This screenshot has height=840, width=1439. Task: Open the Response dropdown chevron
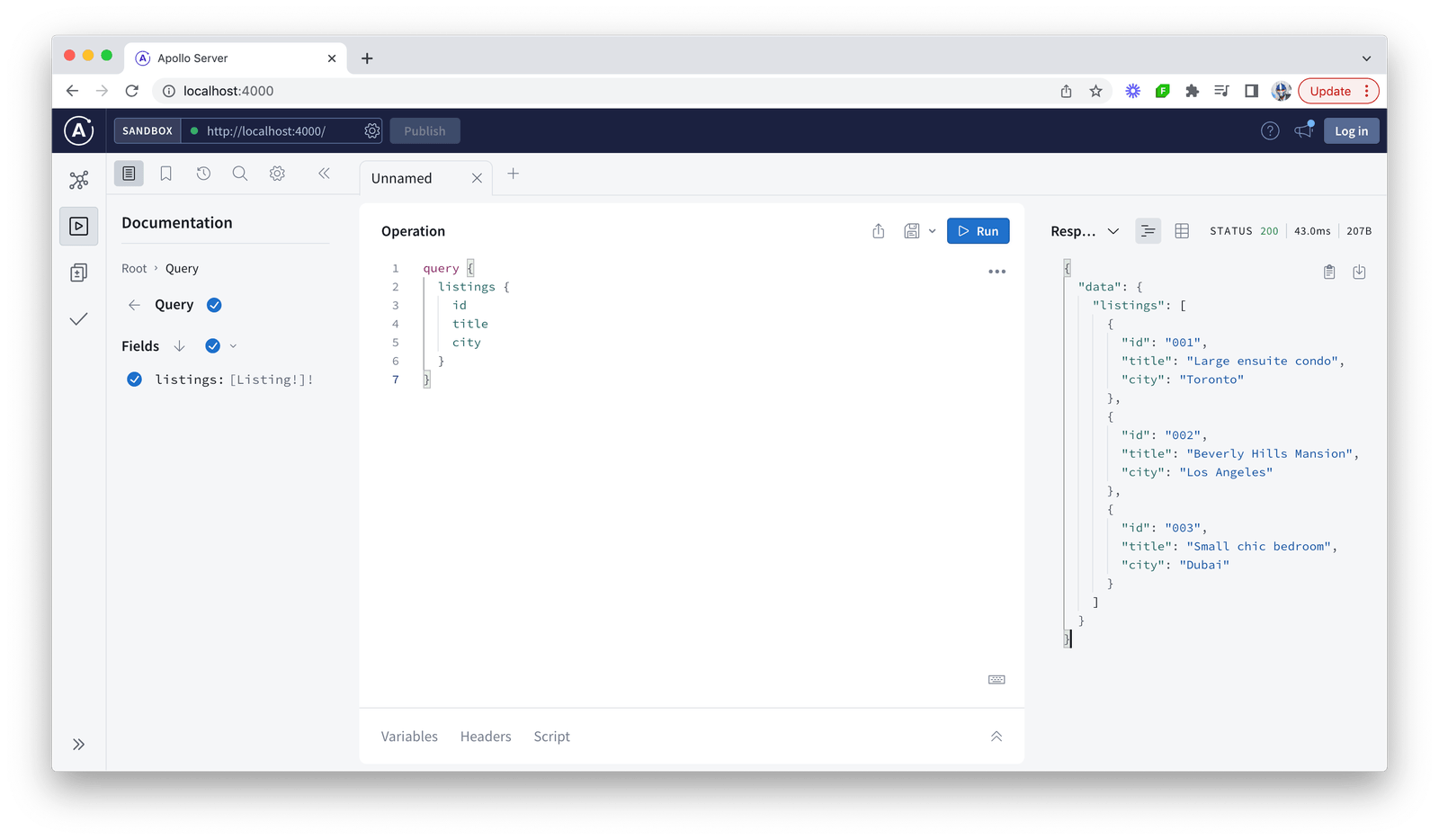(x=1113, y=231)
